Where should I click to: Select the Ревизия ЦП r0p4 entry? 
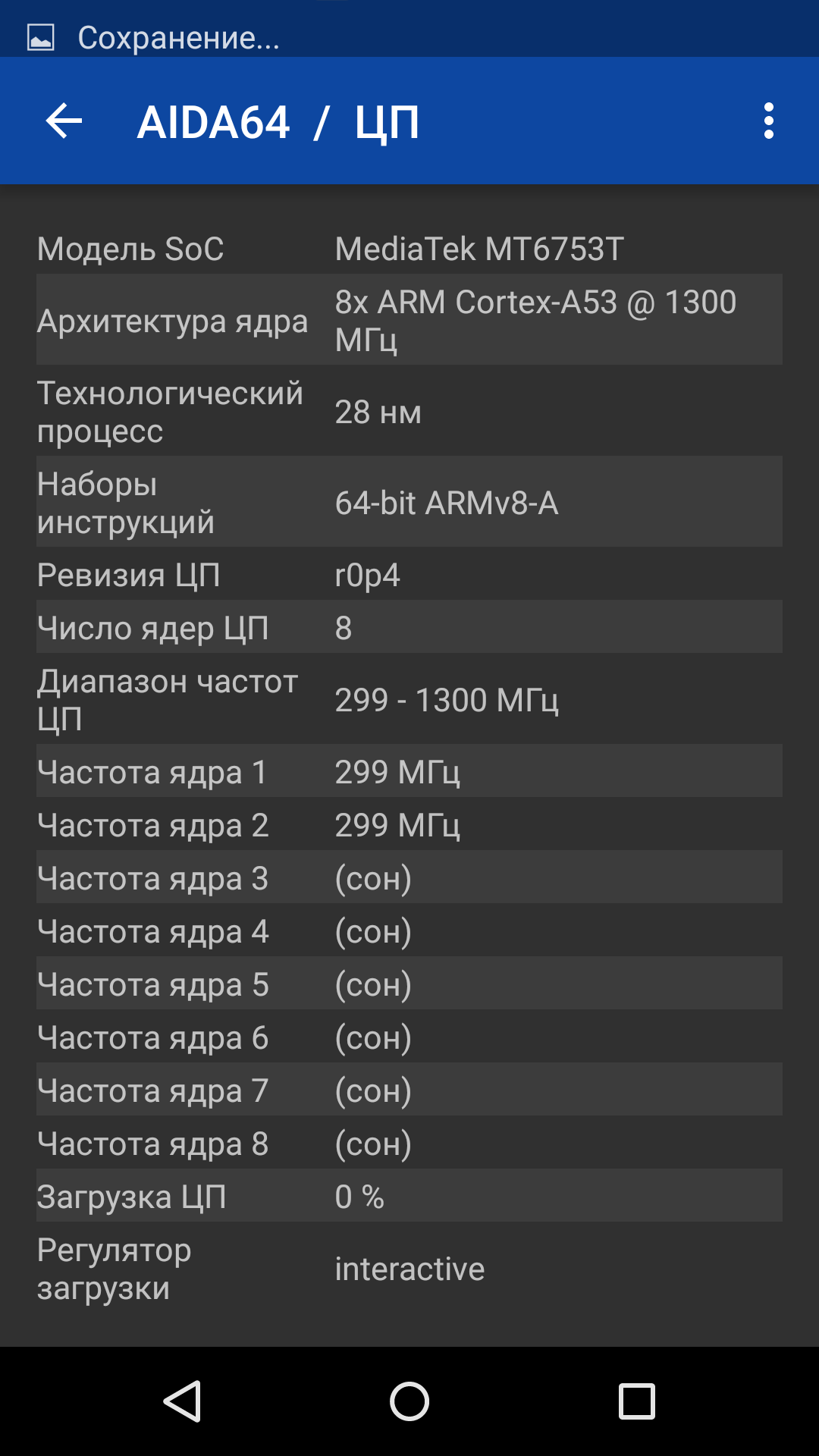[409, 573]
